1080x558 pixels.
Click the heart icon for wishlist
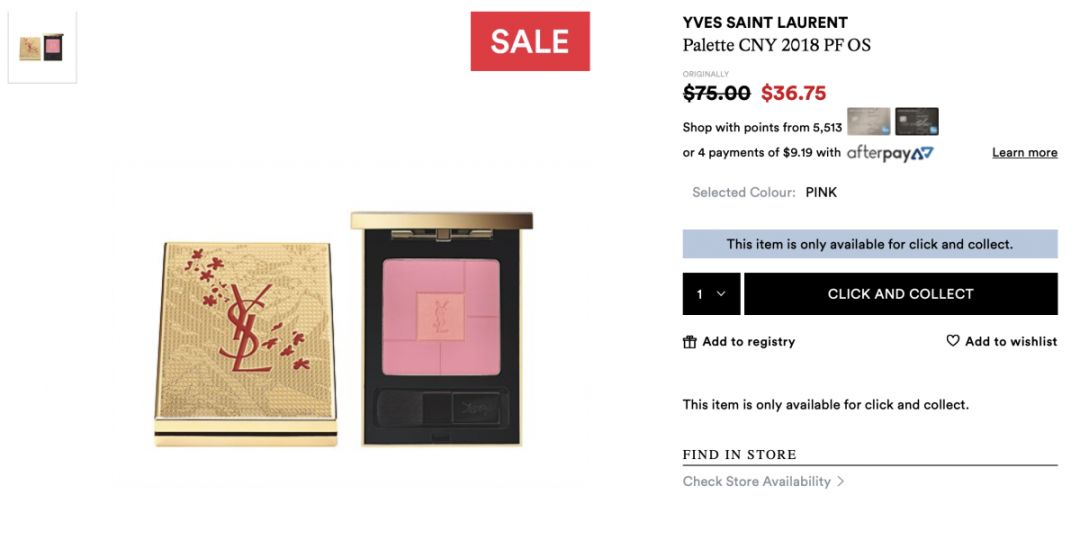point(953,341)
